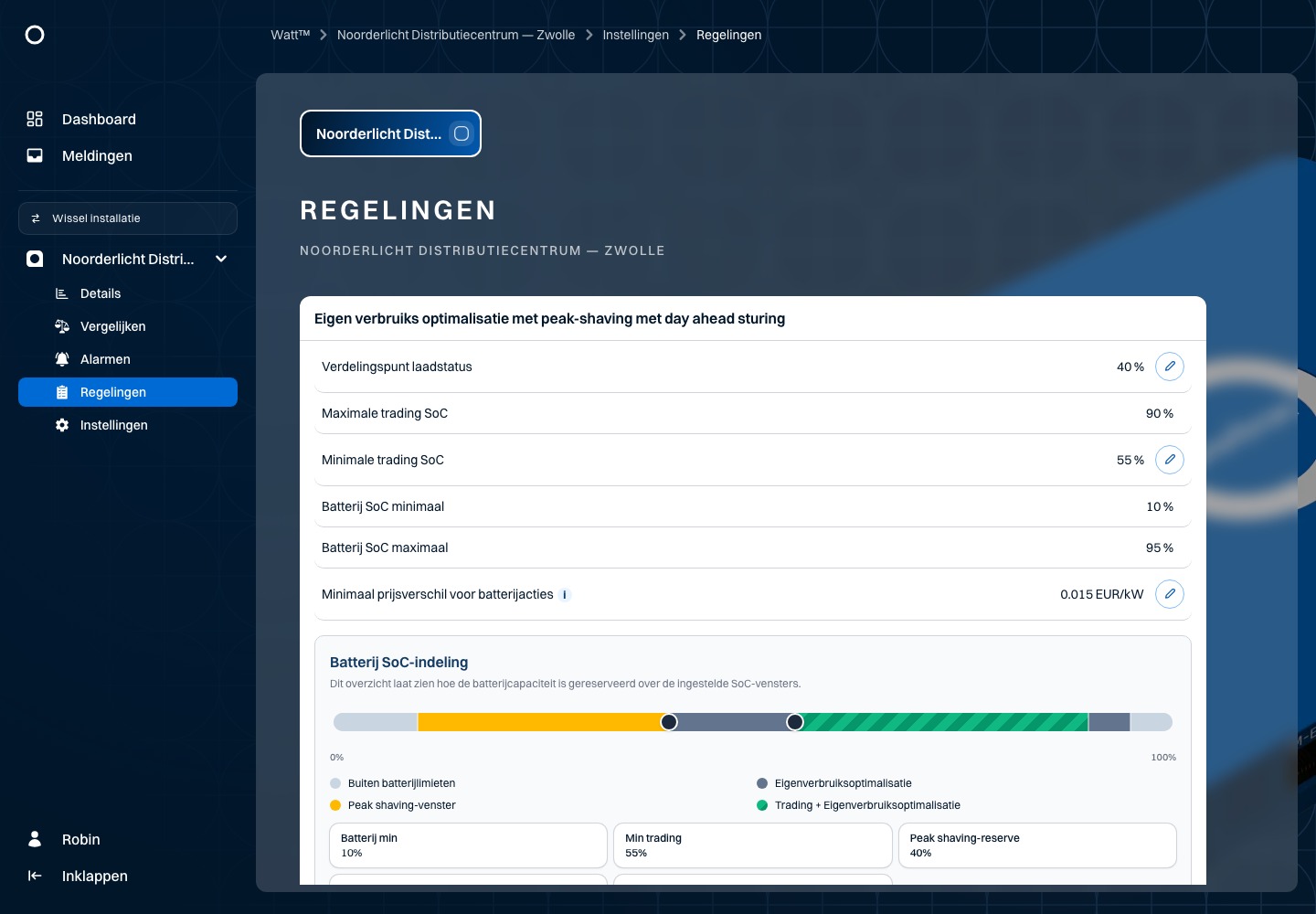Screen dimensions: 1316x914
Task: Click the Regelingen clipboard icon
Action: coord(62,392)
